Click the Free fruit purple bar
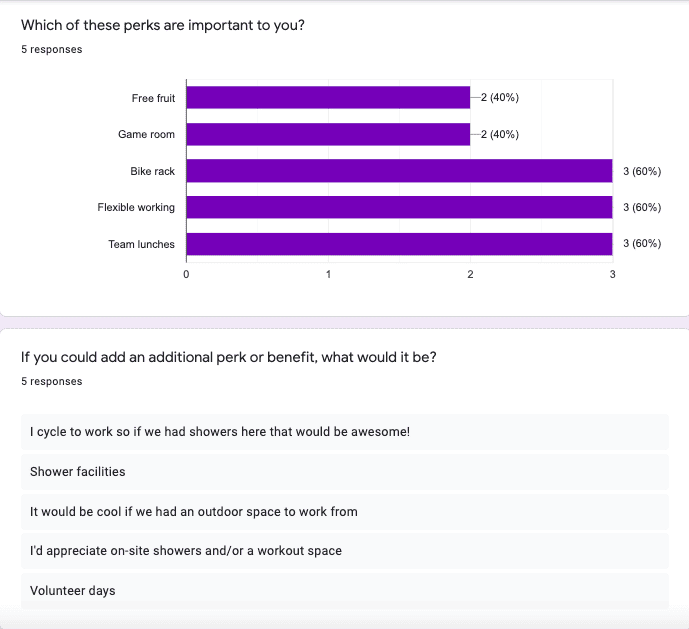This screenshot has width=689, height=629. pyautogui.click(x=328, y=98)
